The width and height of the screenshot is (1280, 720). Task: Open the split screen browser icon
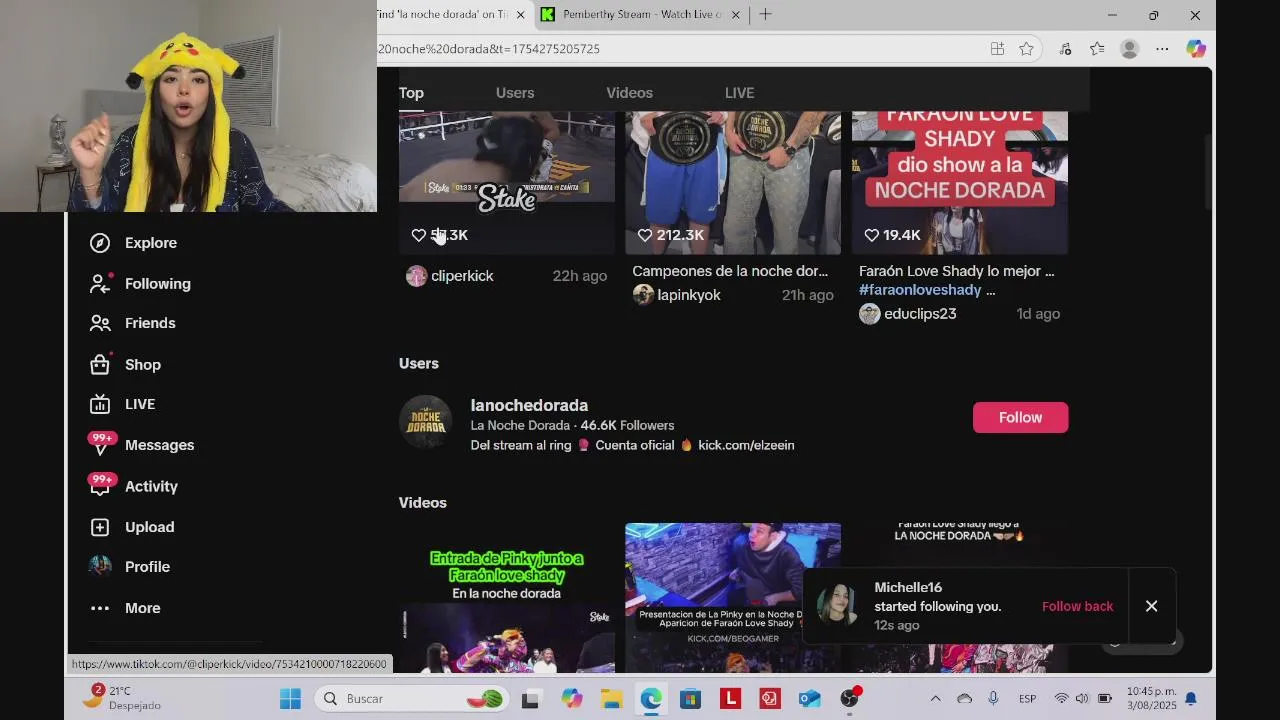click(997, 49)
